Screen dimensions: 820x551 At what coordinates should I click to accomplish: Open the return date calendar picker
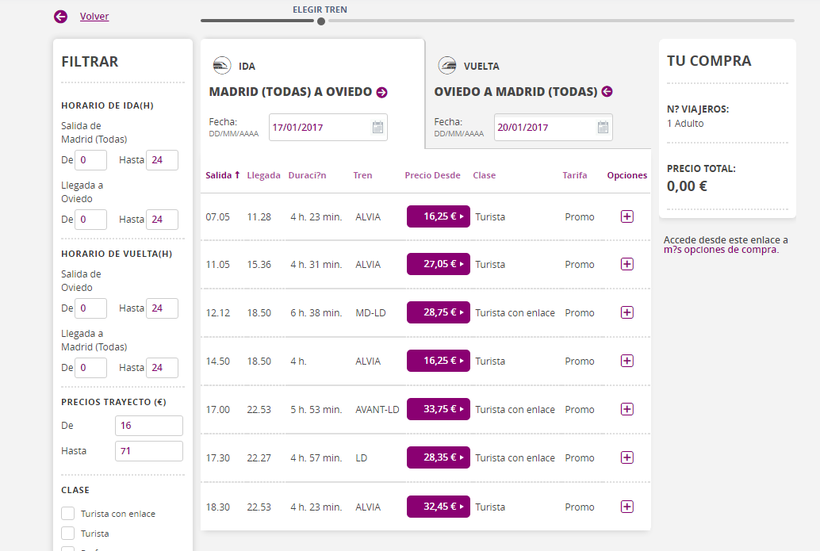pos(602,127)
